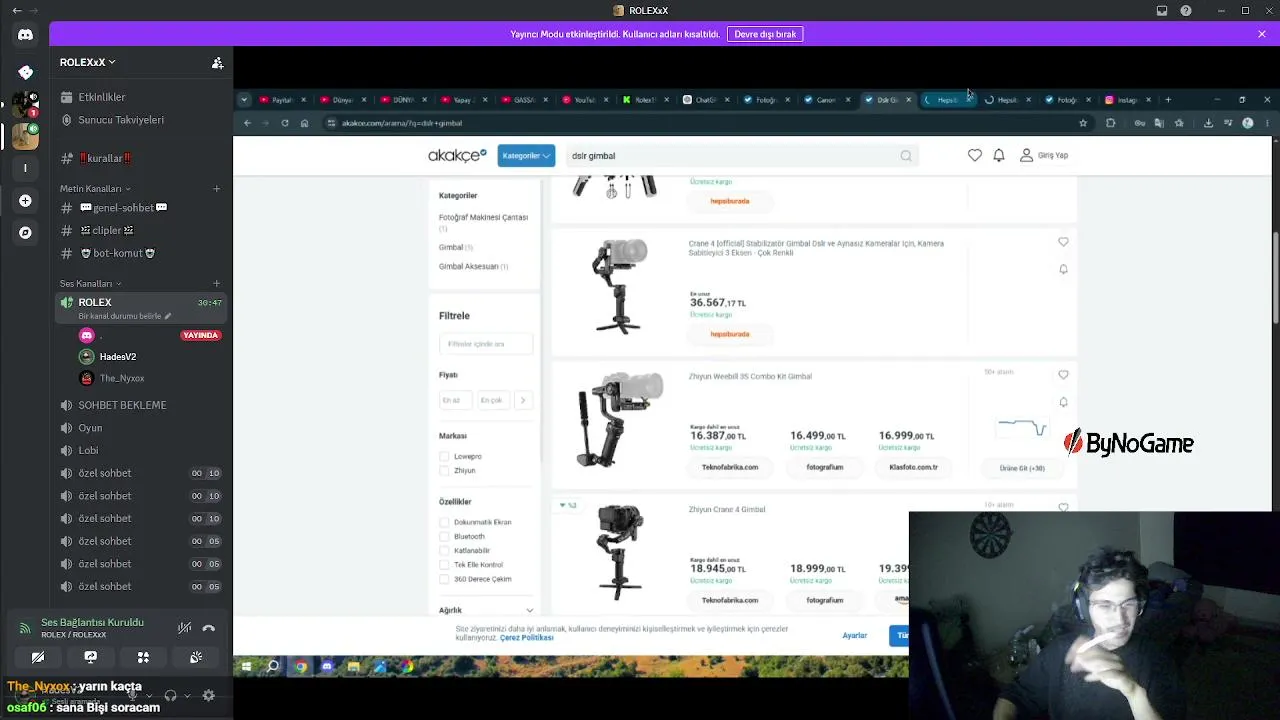Screen dimensions: 1280x720
Task: Create a new text channel under Metin Kanalları
Action: 216,189
